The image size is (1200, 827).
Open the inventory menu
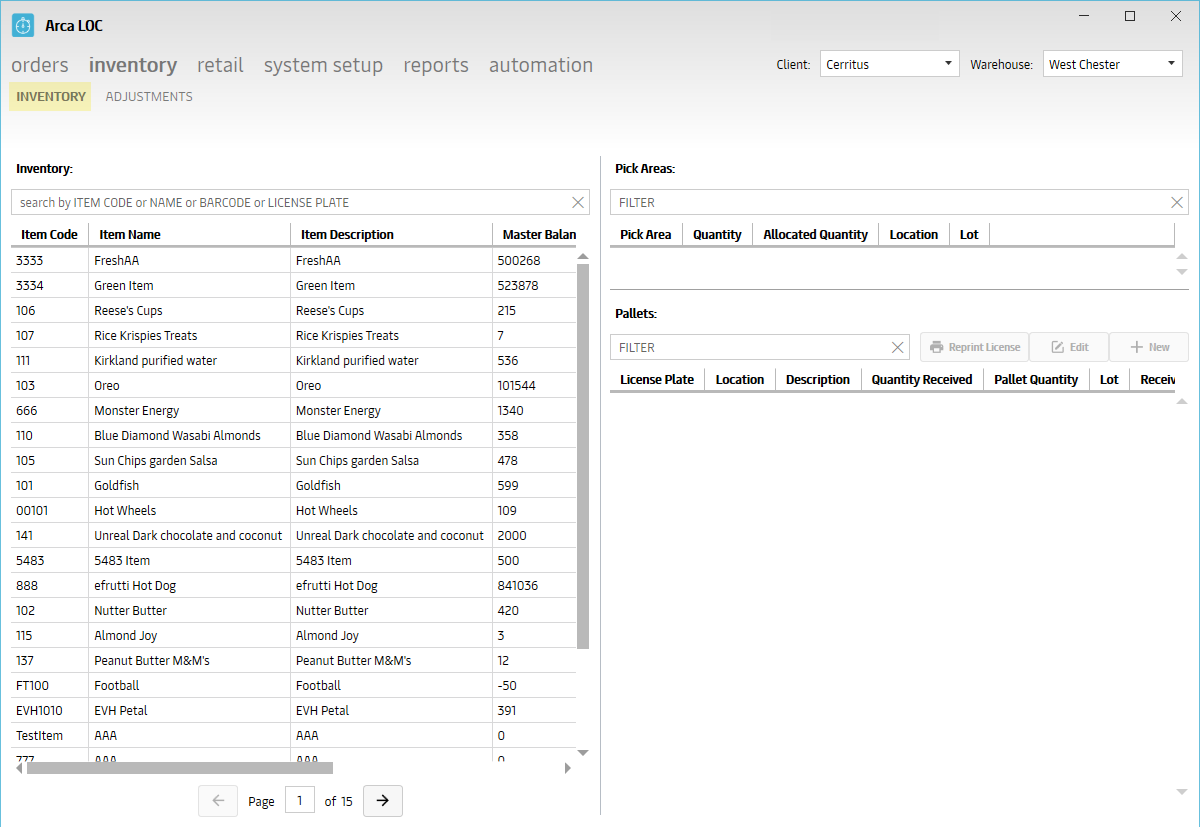coord(133,65)
